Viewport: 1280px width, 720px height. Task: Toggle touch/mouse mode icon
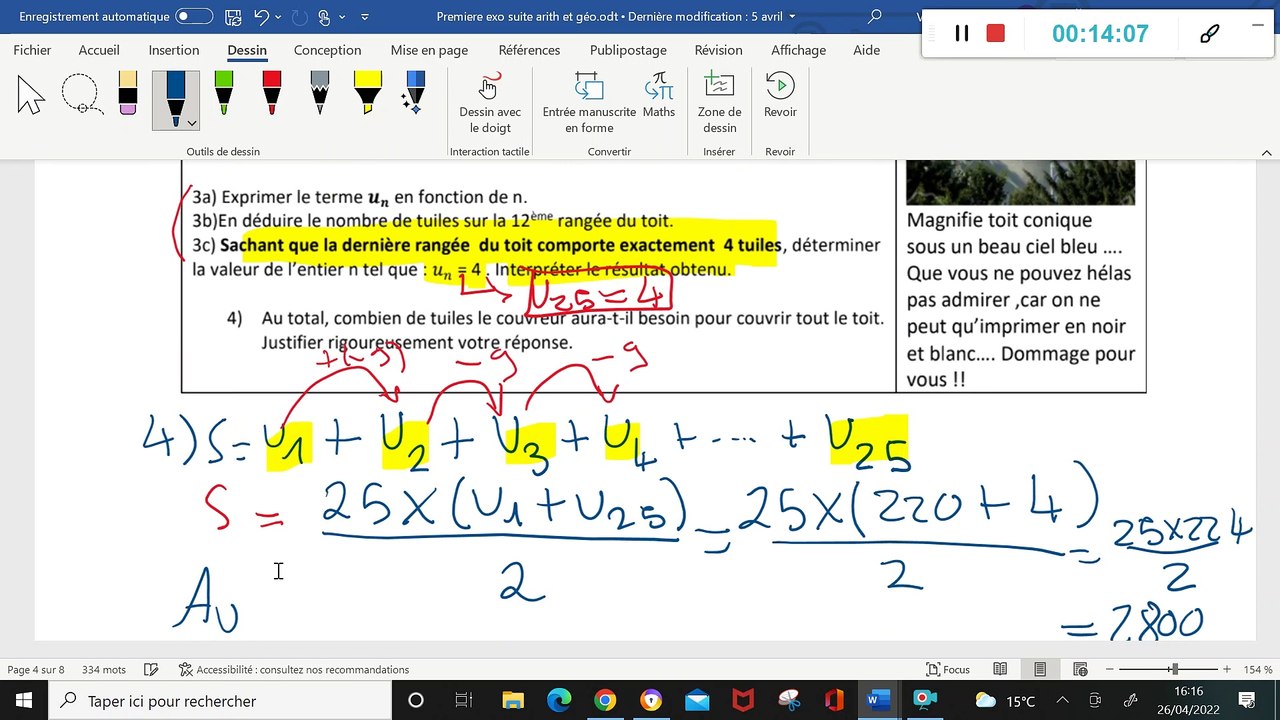pos(324,17)
